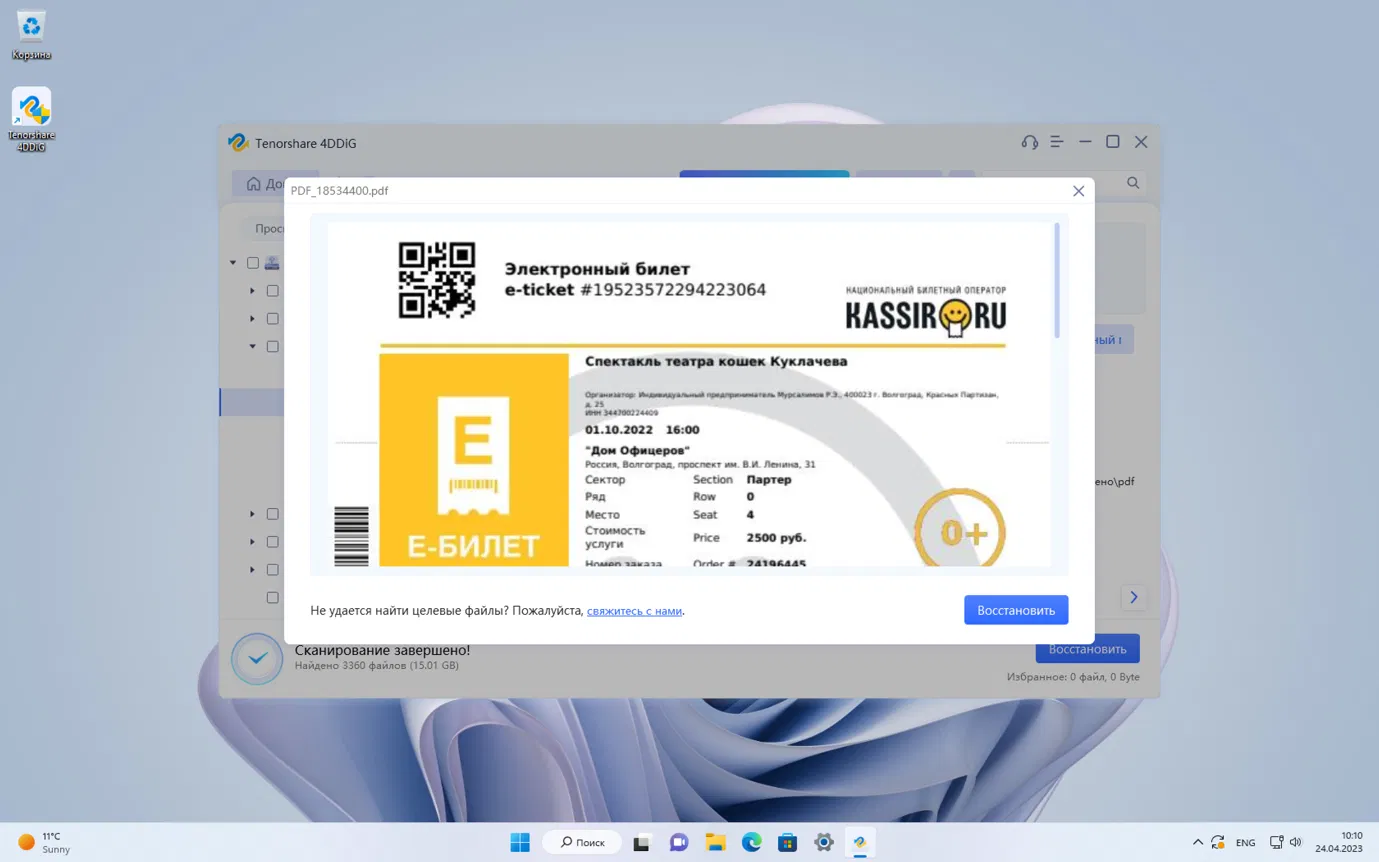Open the volume speaker tray icon
This screenshot has height=862, width=1379.
(x=1296, y=842)
